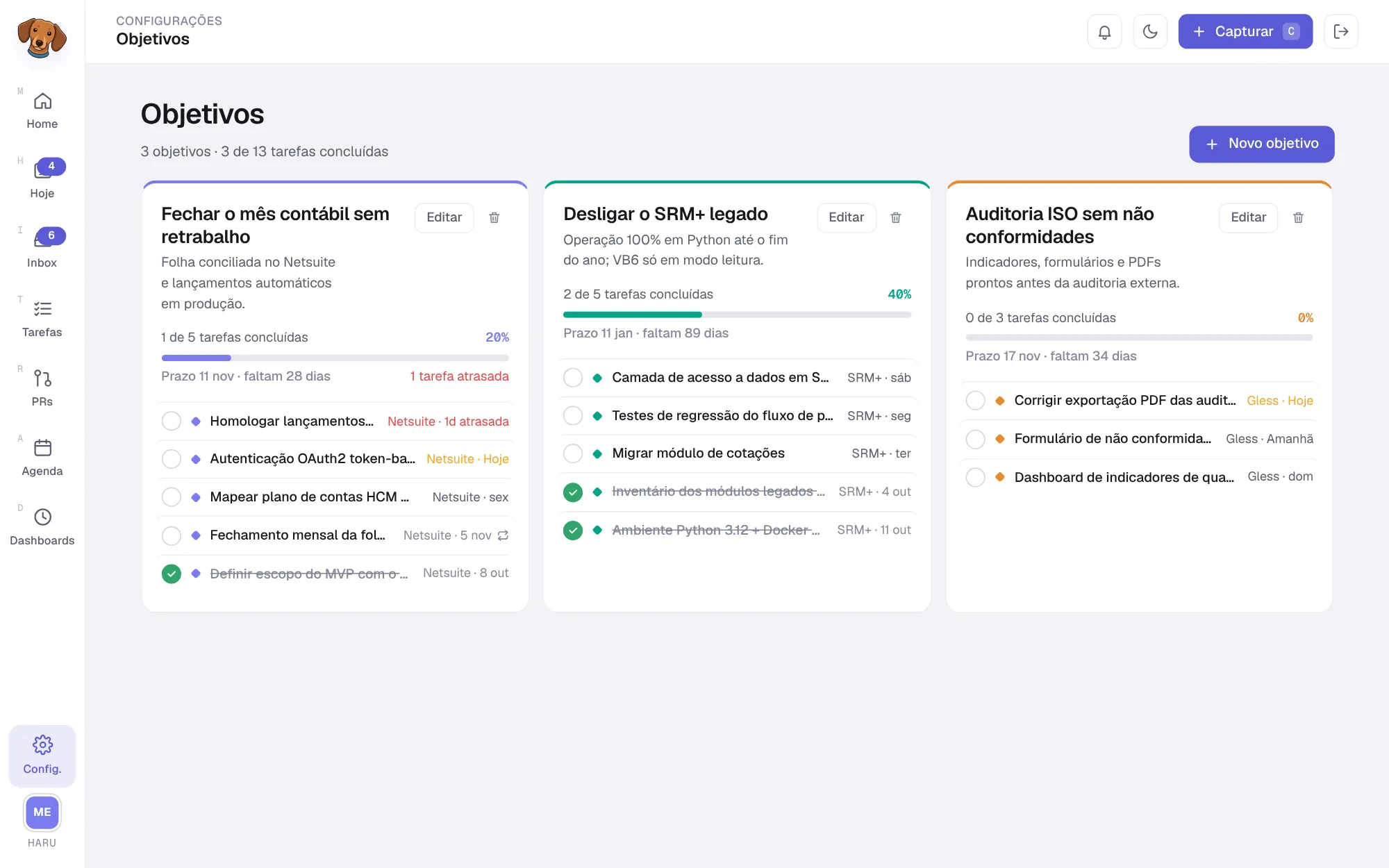
Task: Check off Testes de regressão task
Action: (x=573, y=415)
